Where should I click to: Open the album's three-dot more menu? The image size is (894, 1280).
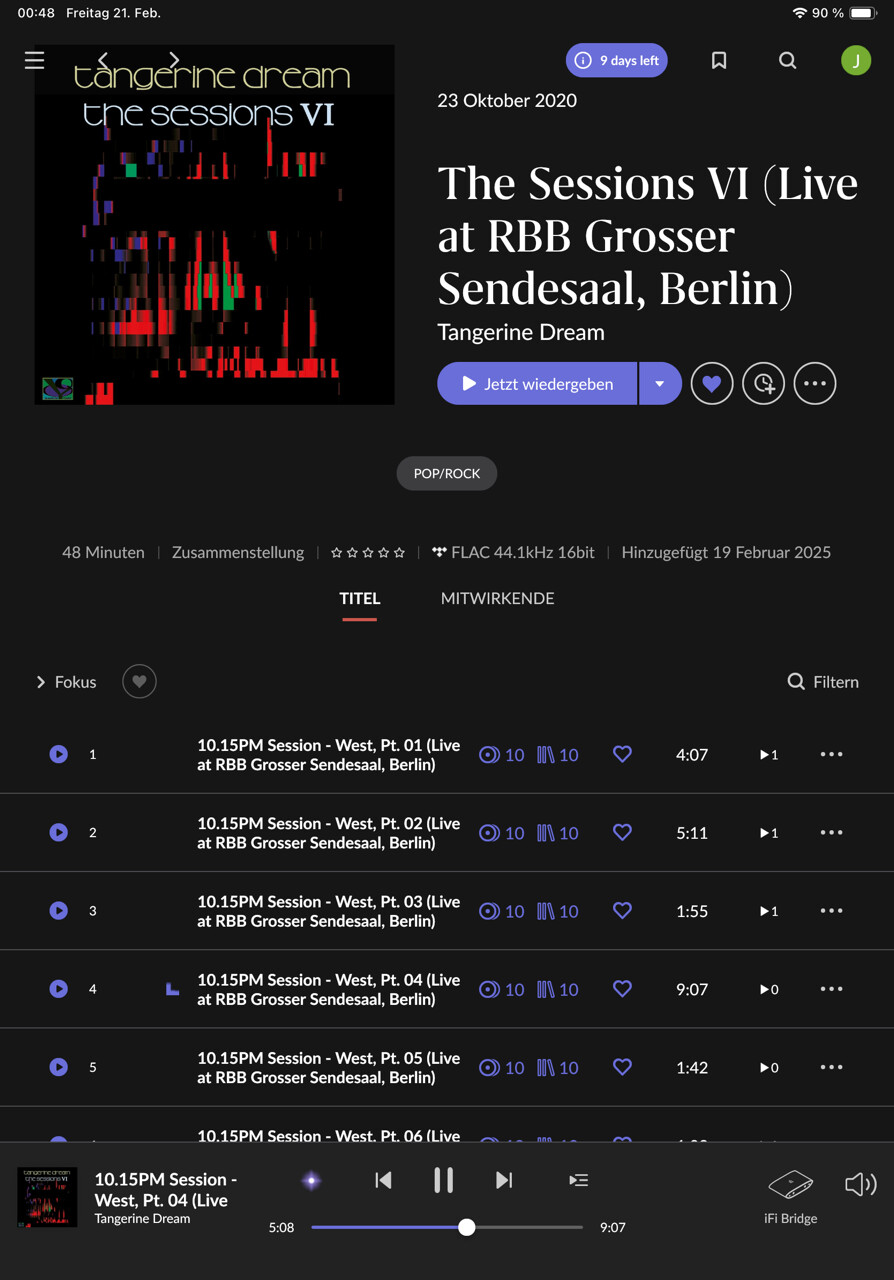[815, 383]
